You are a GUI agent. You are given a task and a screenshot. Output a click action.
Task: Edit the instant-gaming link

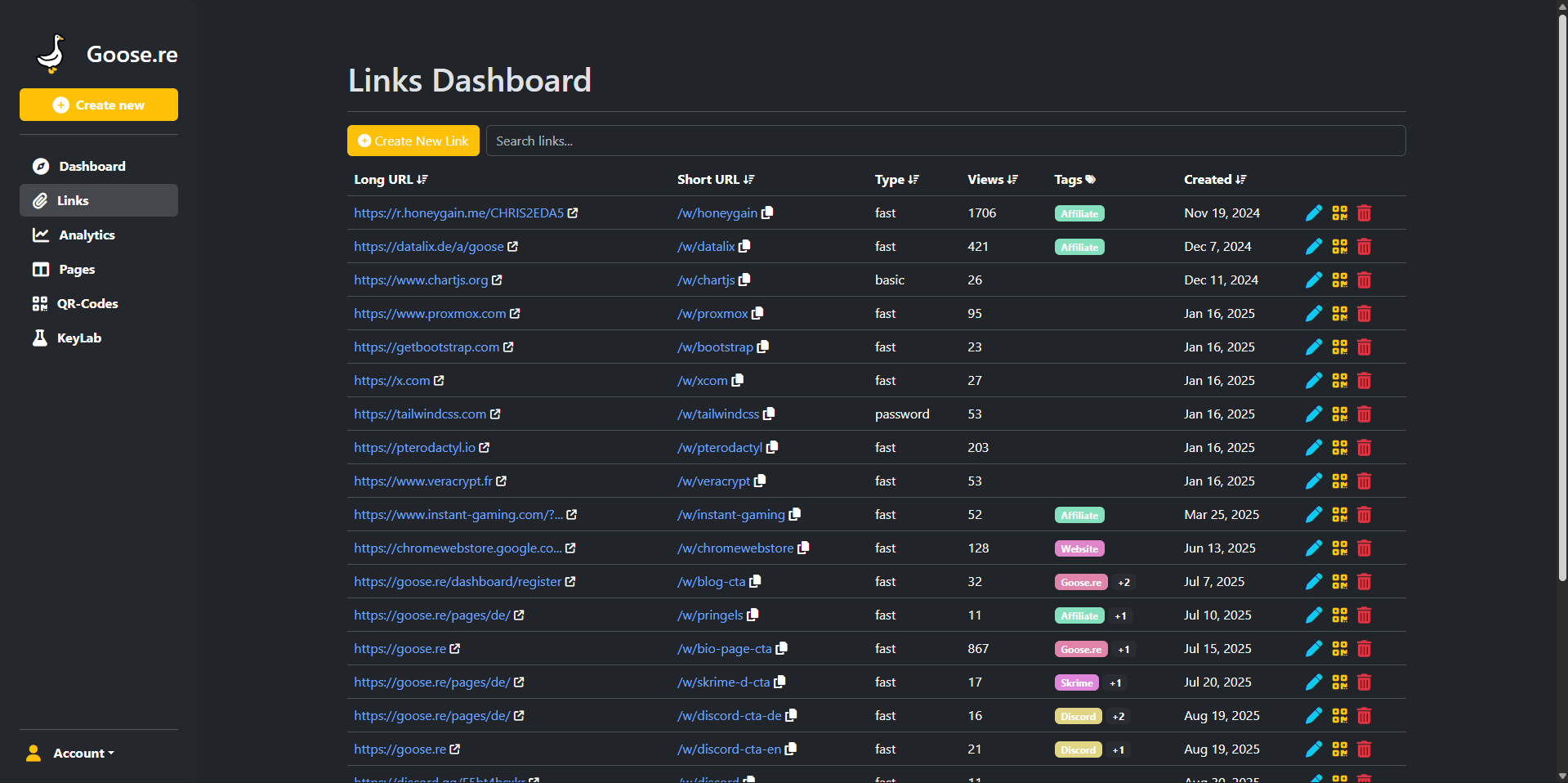click(x=1313, y=515)
